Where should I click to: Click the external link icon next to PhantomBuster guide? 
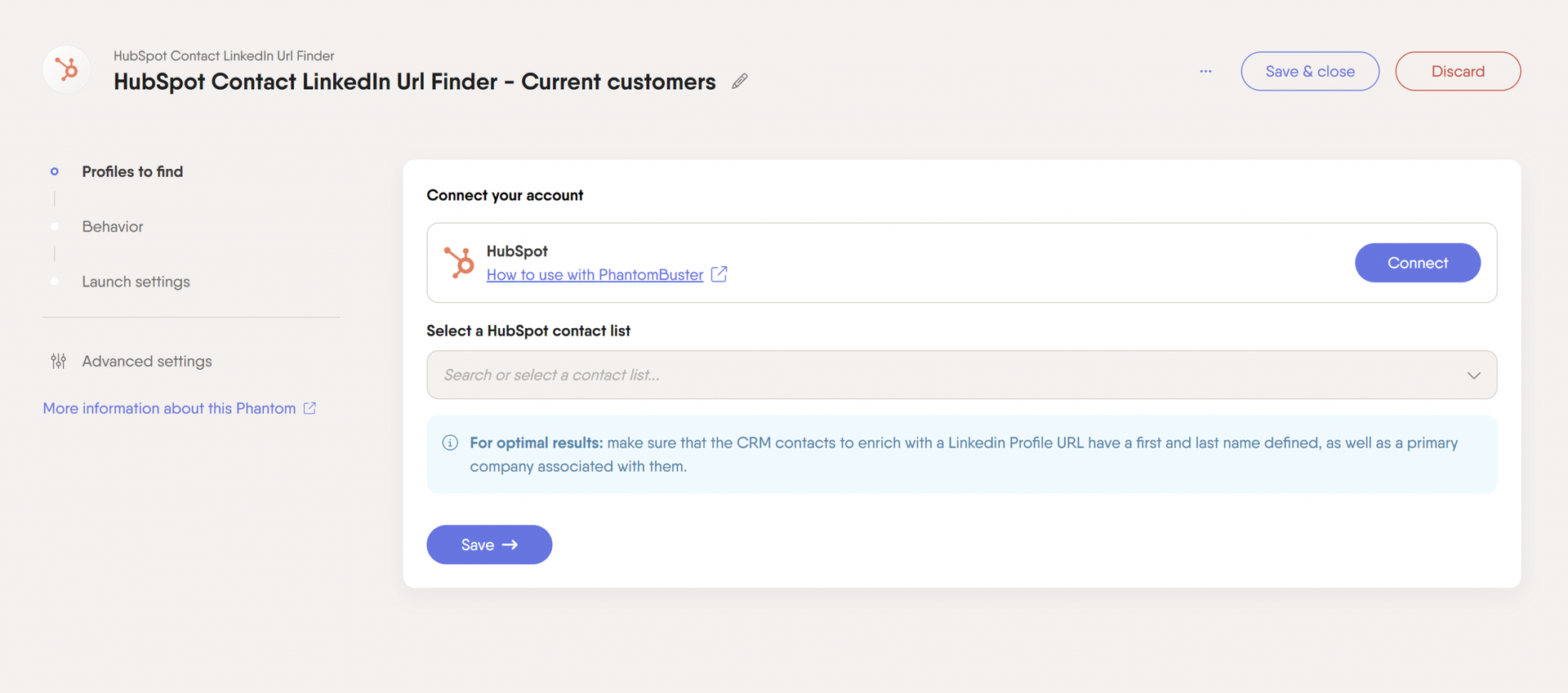719,274
